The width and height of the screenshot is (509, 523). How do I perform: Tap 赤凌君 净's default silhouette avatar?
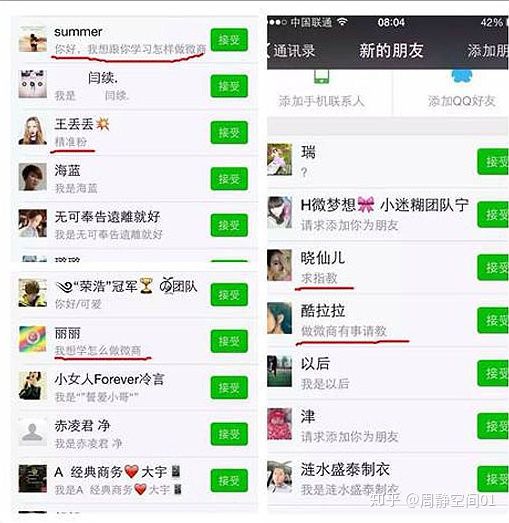(x=32, y=432)
